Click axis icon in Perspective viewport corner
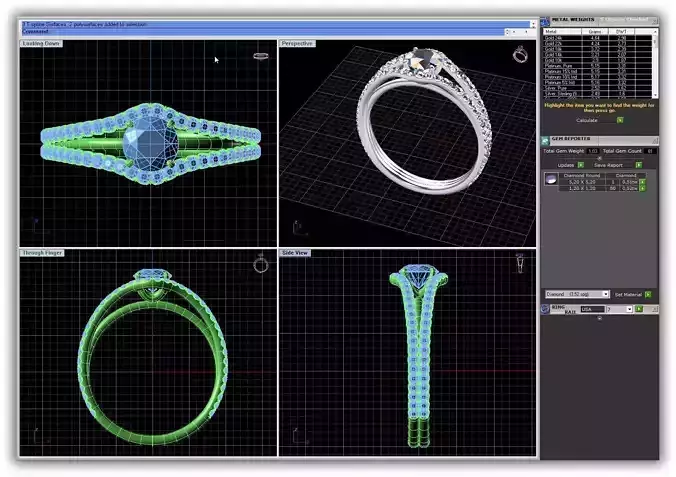 300,227
